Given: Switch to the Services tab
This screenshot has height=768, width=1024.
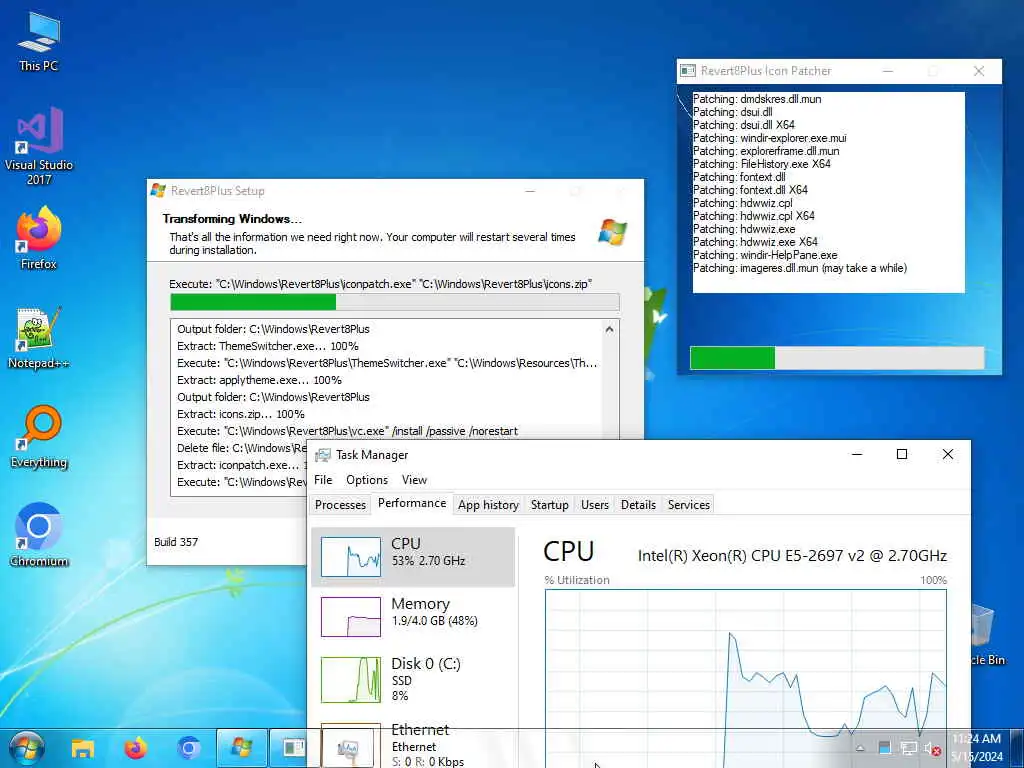Looking at the screenshot, I should (x=688, y=505).
